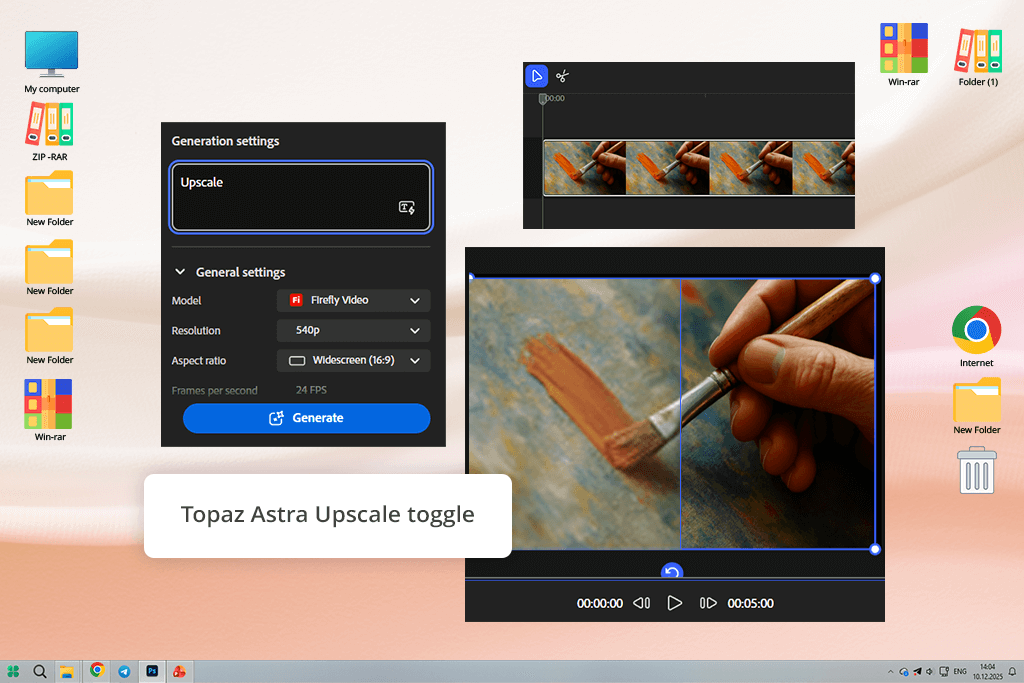This screenshot has height=683, width=1024.
Task: Click the top-right corner handle of preview frame
Action: [x=875, y=279]
